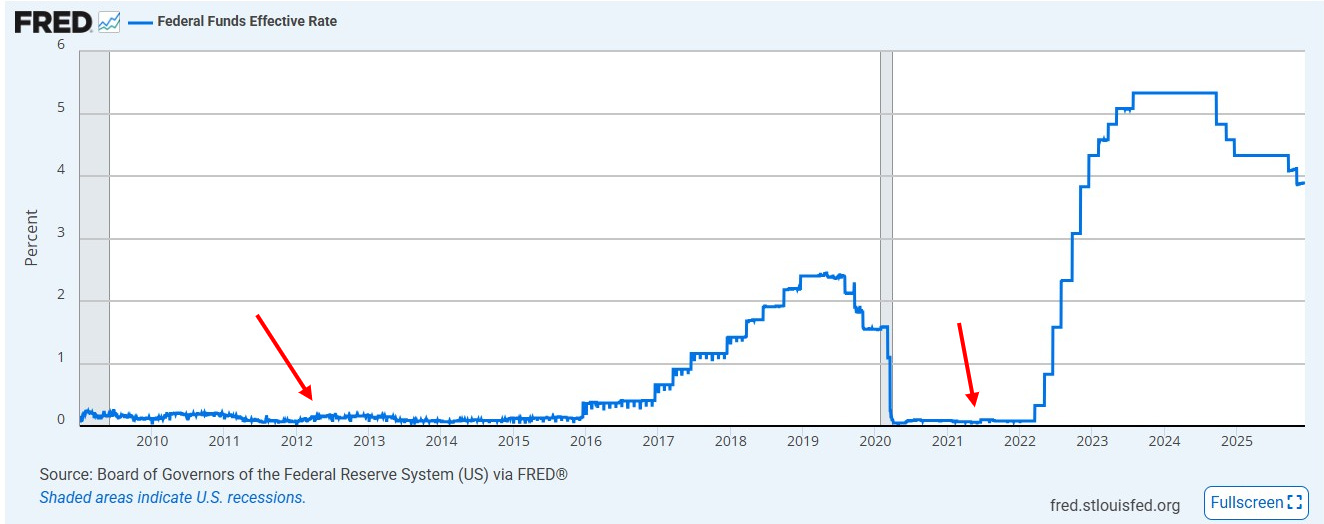Click the fred.stlouisfed.org site text

click(x=1115, y=504)
